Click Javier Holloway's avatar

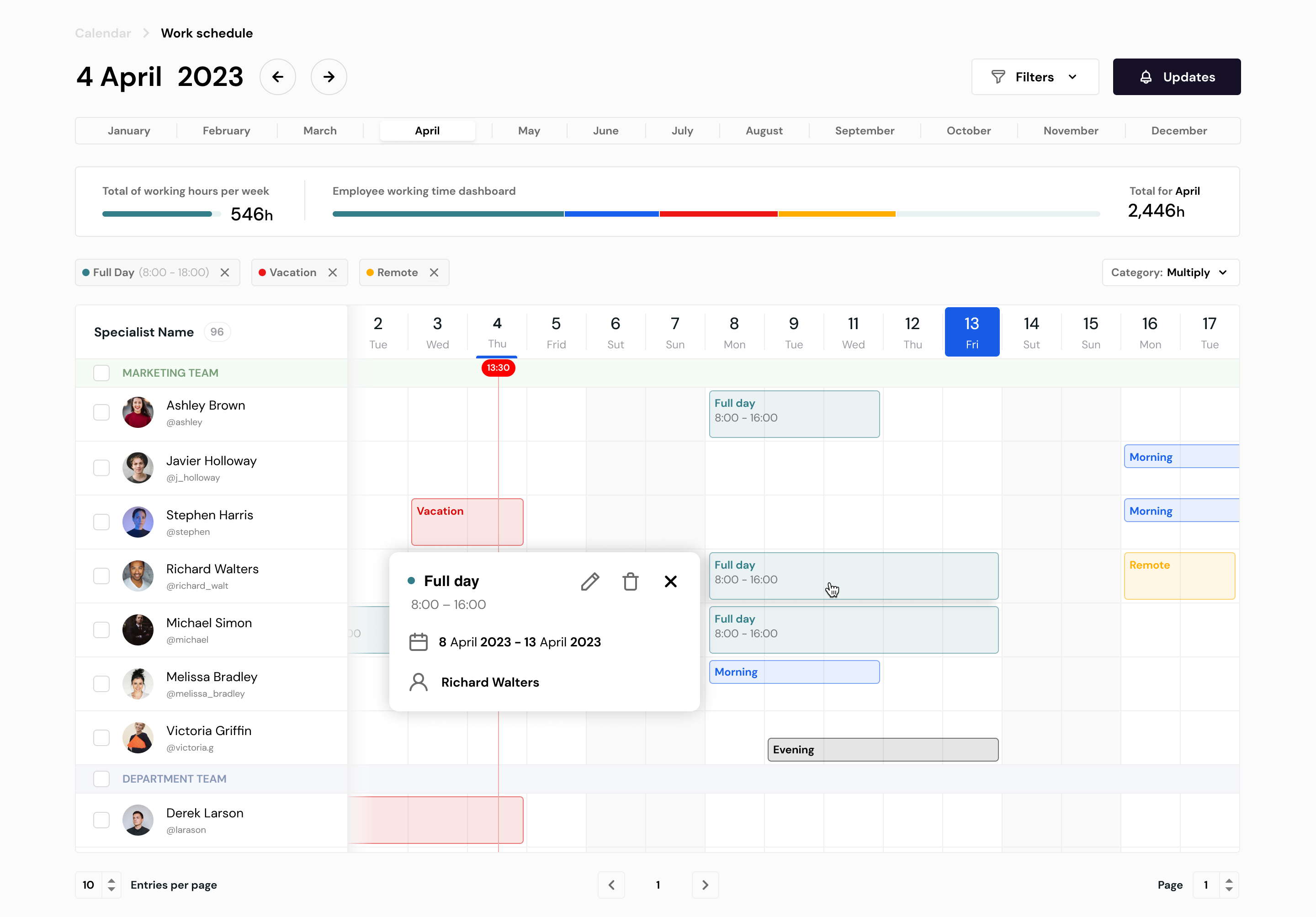point(138,468)
